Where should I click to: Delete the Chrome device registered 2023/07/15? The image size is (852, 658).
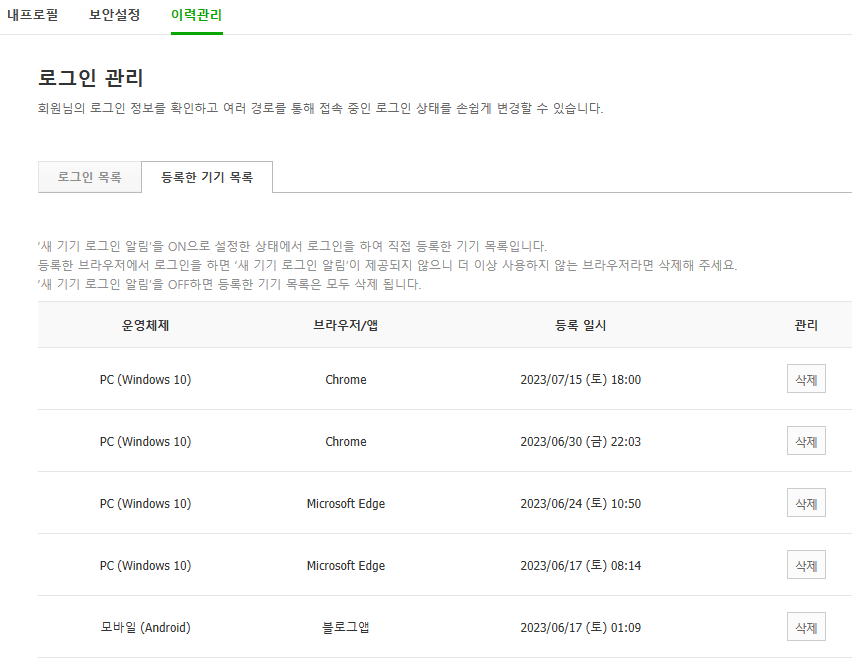(x=806, y=379)
